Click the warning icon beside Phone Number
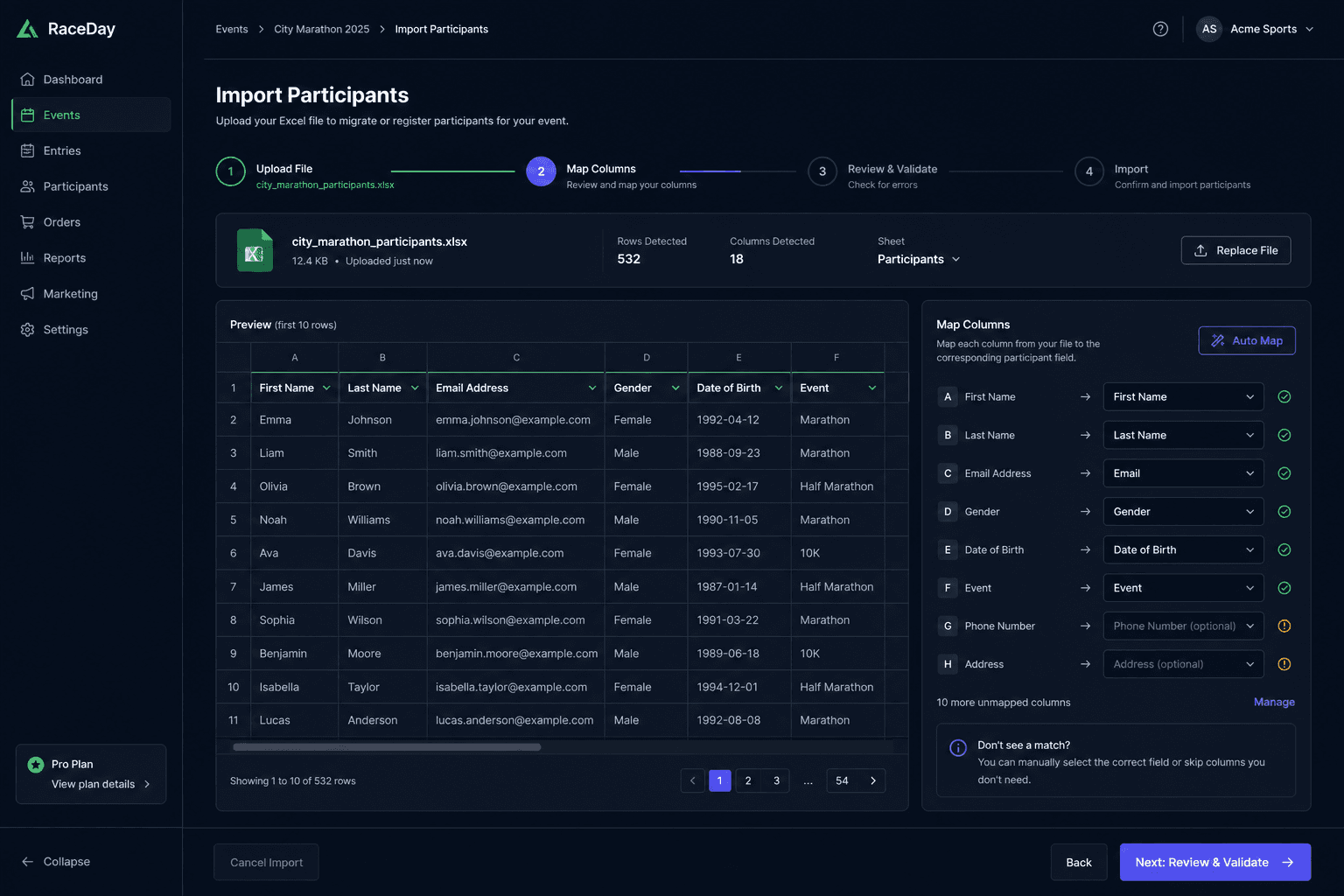 (x=1284, y=626)
